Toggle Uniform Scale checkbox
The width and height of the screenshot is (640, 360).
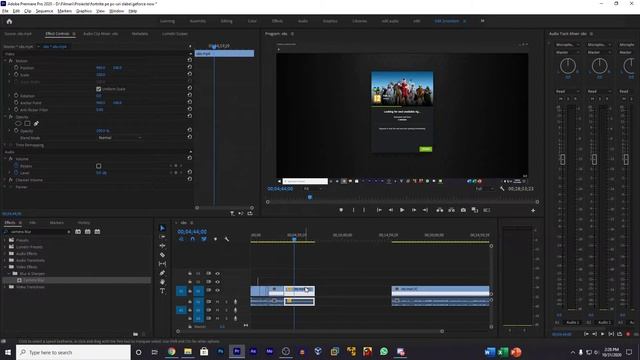(98, 89)
